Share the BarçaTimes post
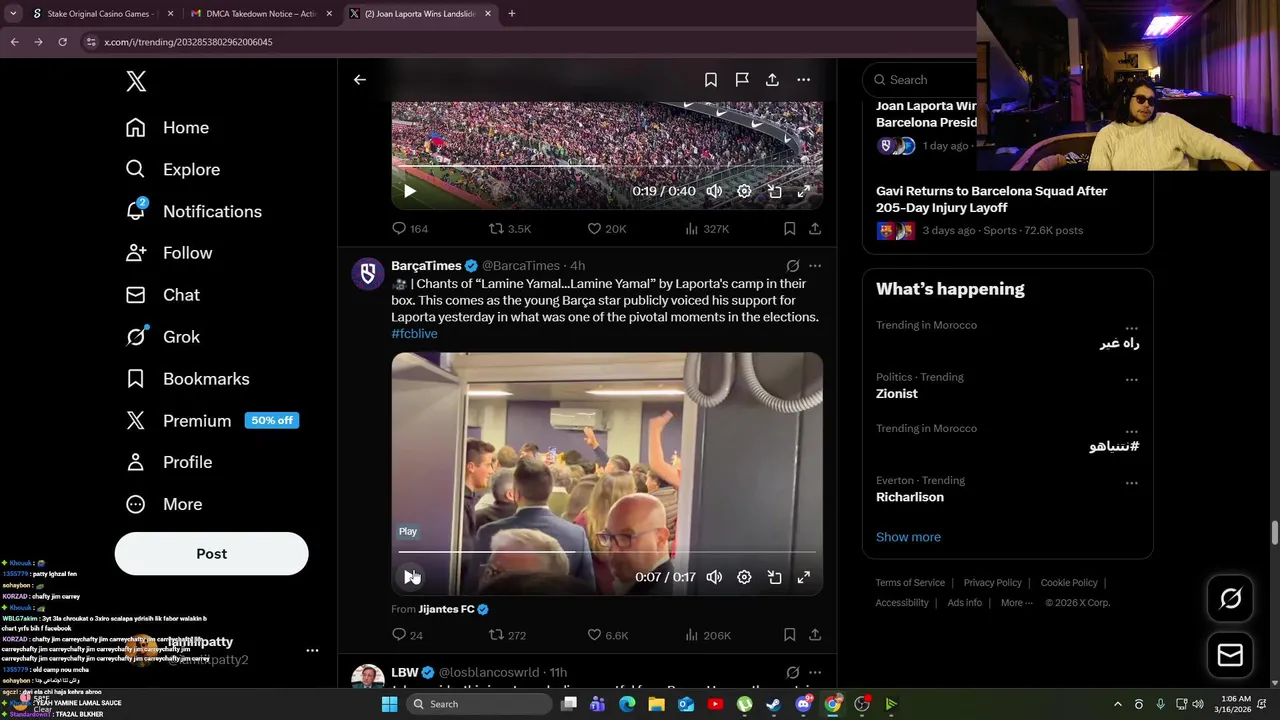The width and height of the screenshot is (1280, 720). 815,635
